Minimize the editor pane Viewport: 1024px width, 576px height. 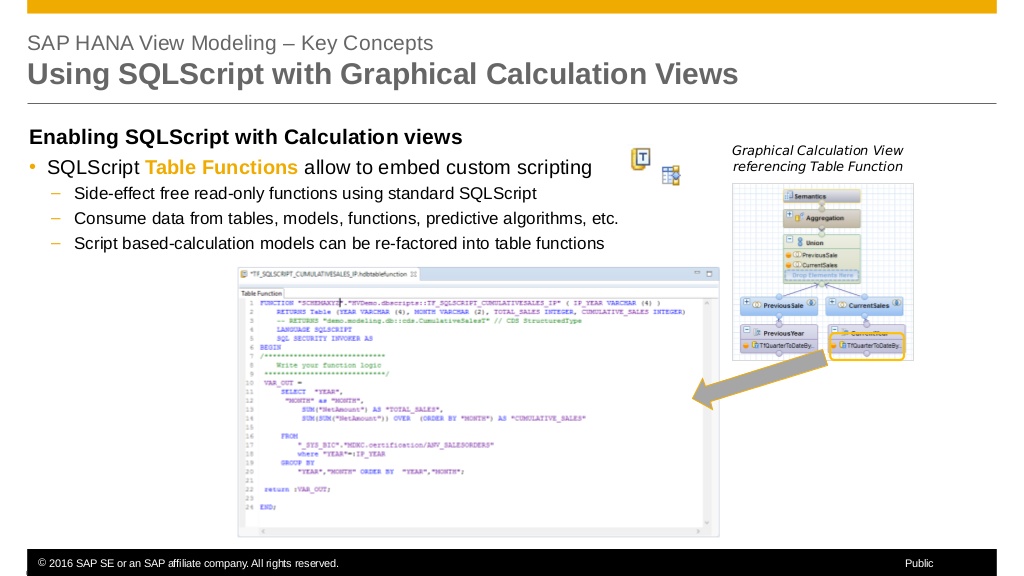coord(697,274)
